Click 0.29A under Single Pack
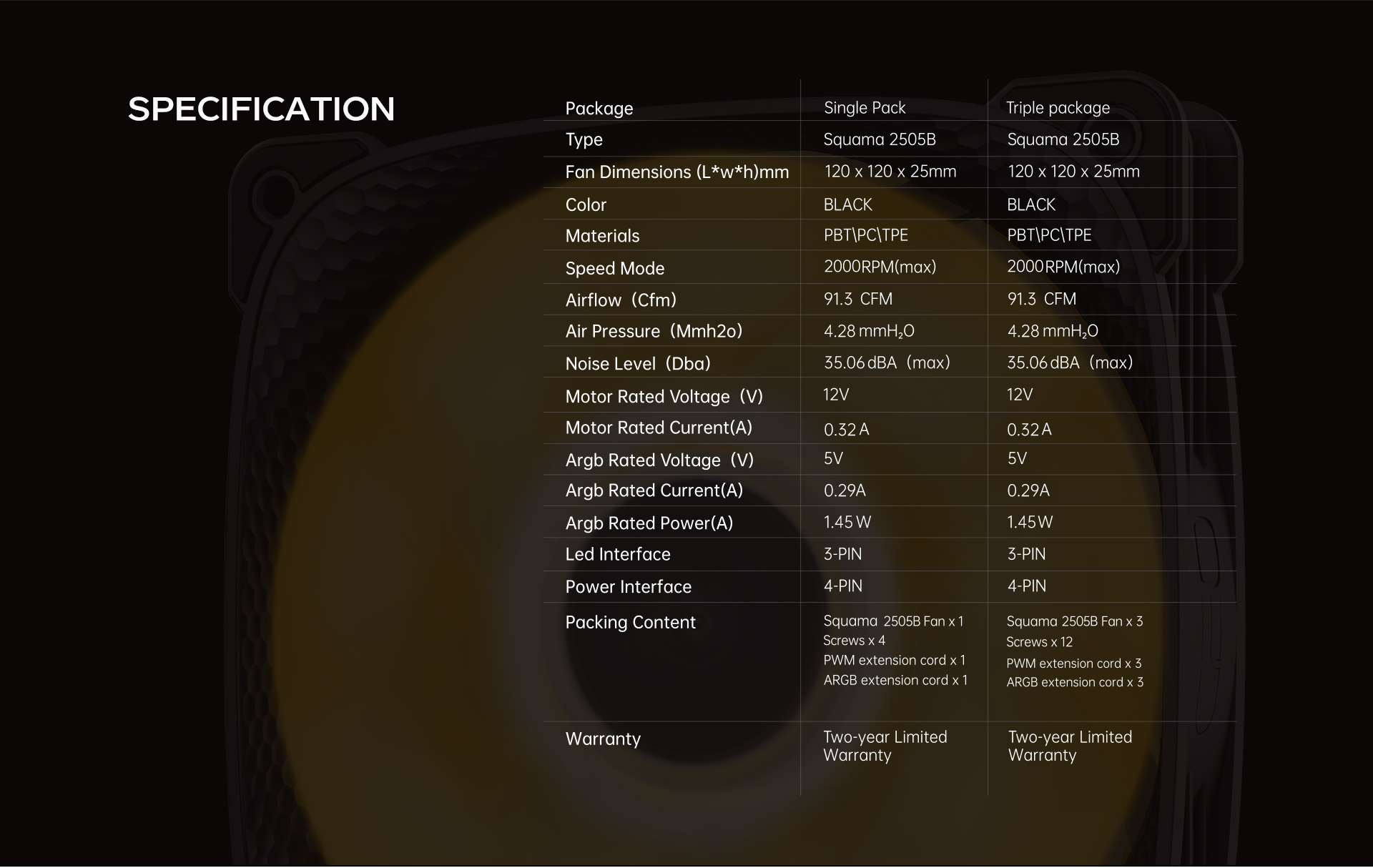 (845, 490)
